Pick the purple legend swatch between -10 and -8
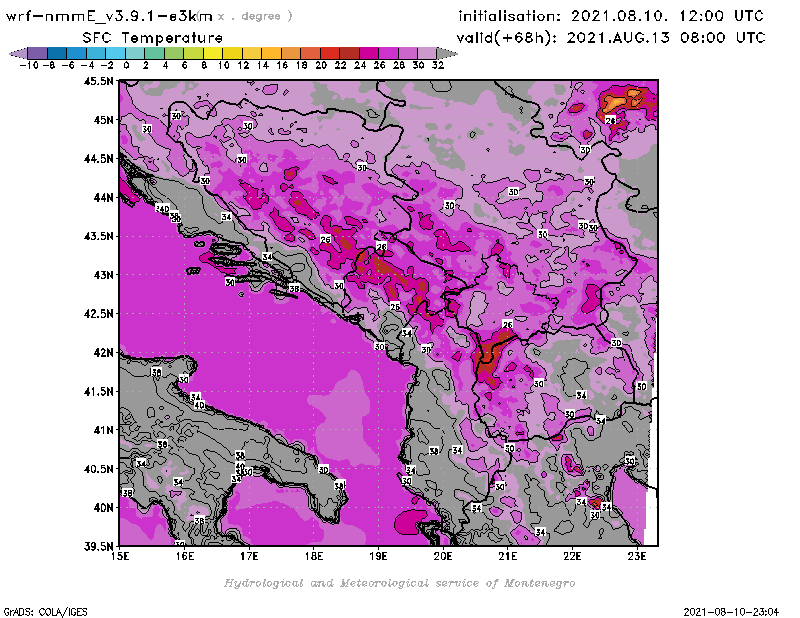 click(x=38, y=53)
